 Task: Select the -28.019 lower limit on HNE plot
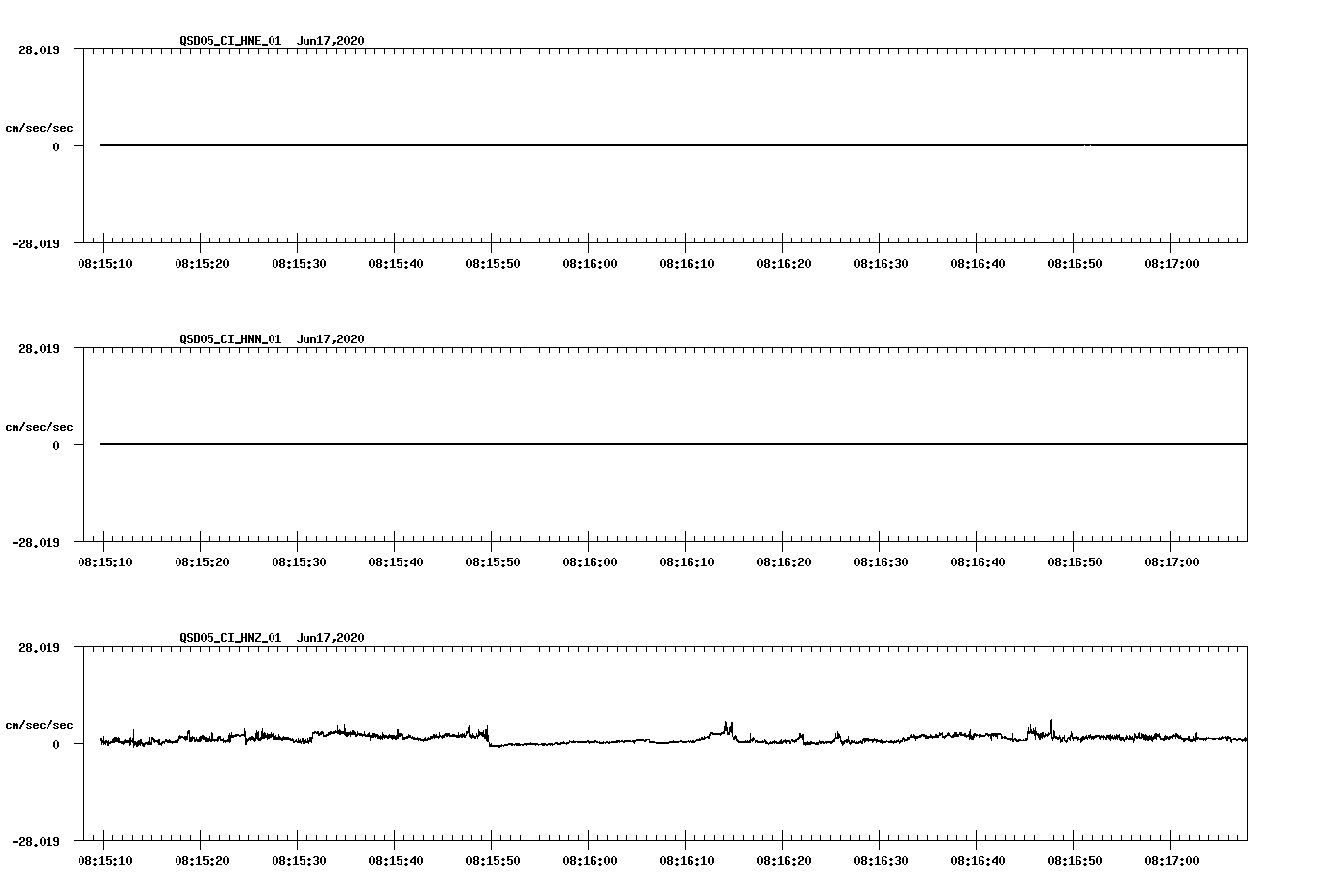[x=36, y=243]
